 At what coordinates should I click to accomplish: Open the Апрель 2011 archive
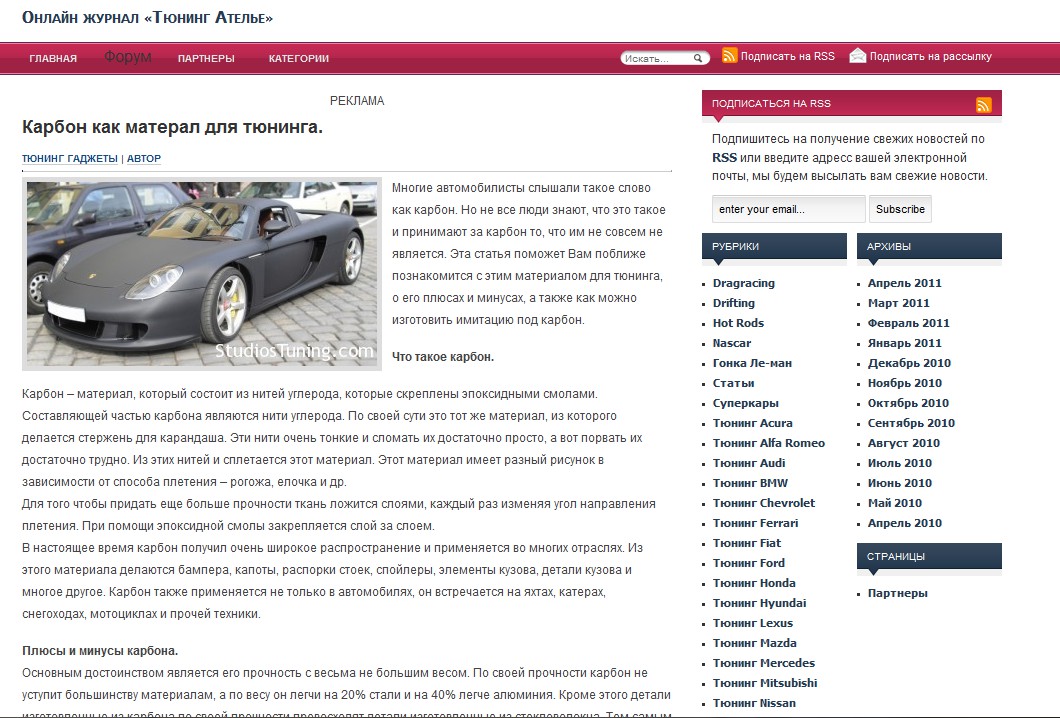click(904, 283)
